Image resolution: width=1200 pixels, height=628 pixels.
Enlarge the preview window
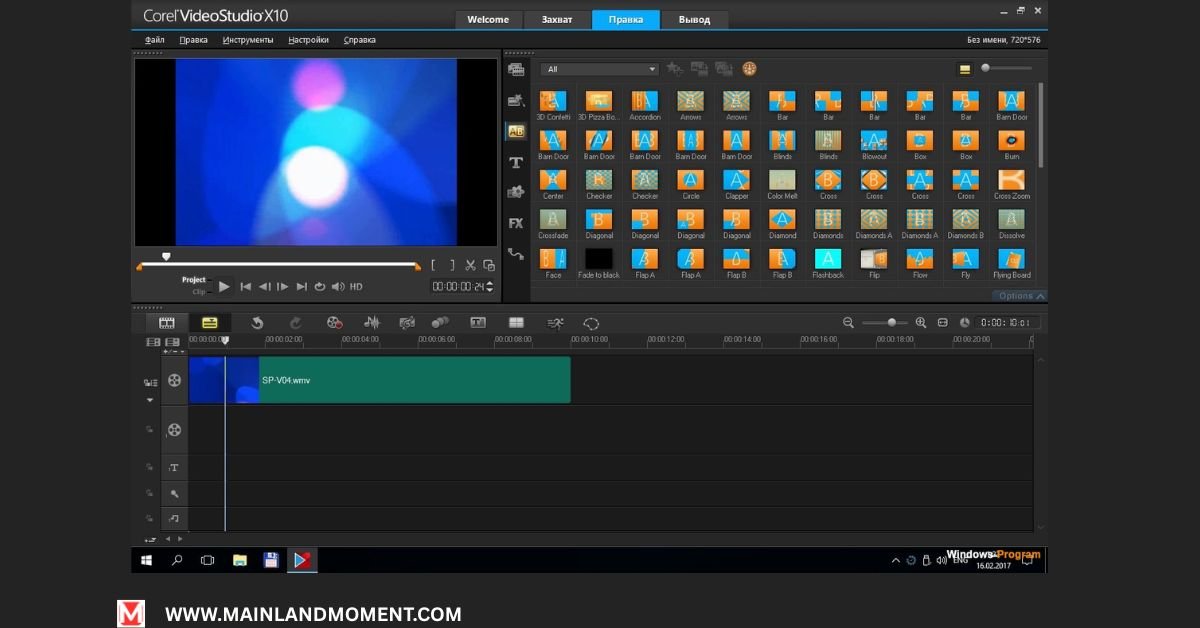click(489, 265)
